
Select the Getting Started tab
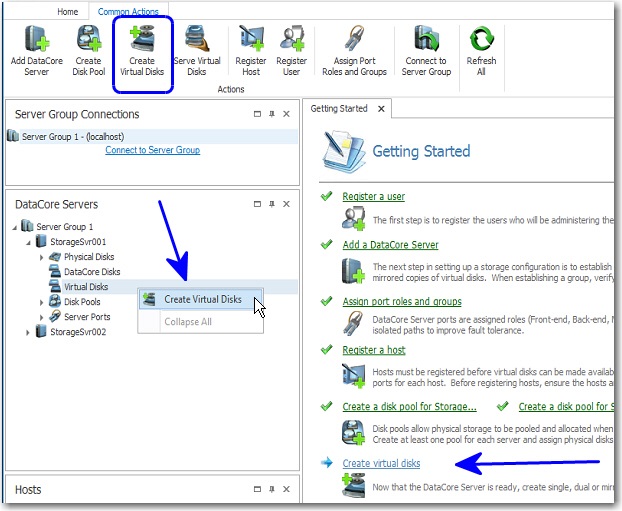point(339,108)
